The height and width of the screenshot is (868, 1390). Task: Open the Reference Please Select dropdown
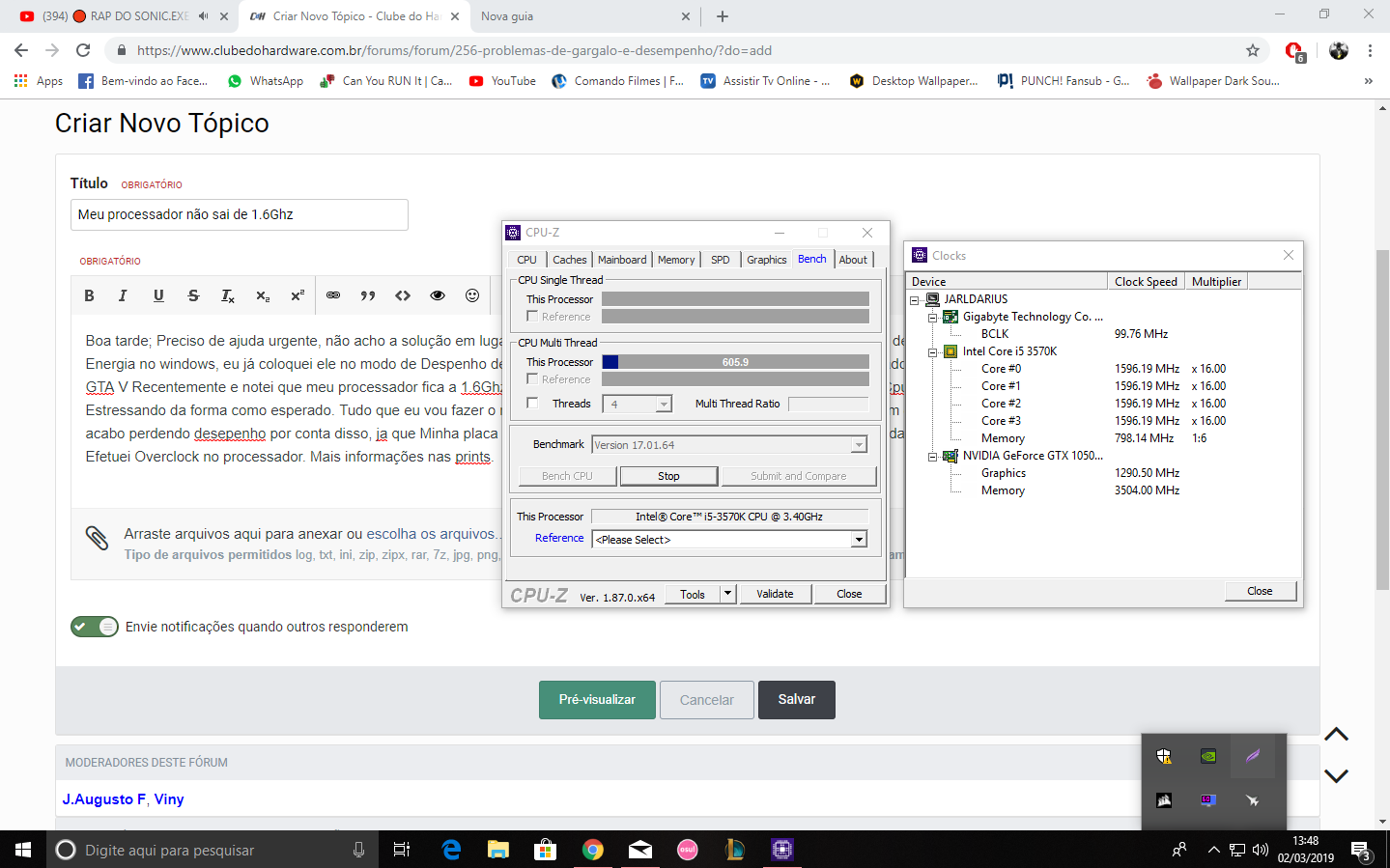[859, 540]
